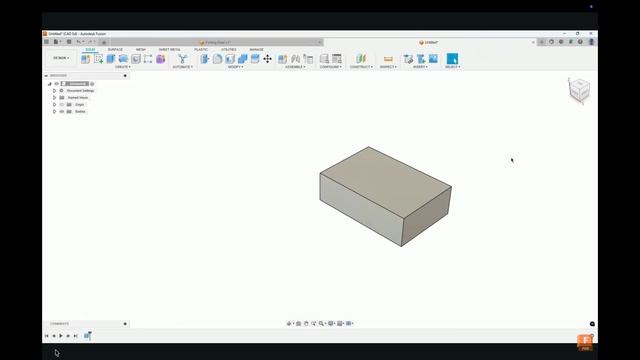Screen dimensions: 640x360
Task: Toggle root component visibility eye
Action: (x=57, y=84)
